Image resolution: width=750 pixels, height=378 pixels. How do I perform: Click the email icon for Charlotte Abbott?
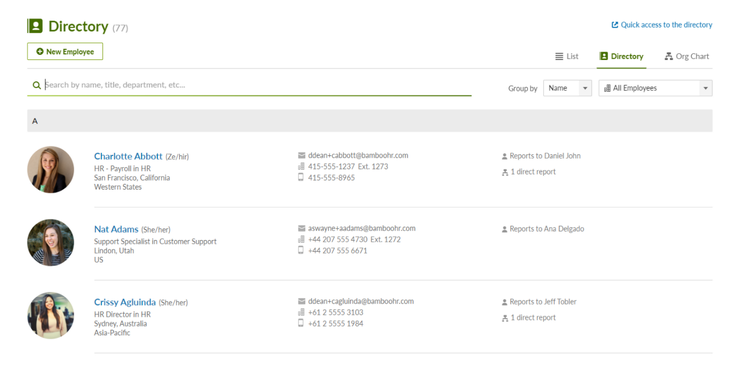pyautogui.click(x=301, y=156)
